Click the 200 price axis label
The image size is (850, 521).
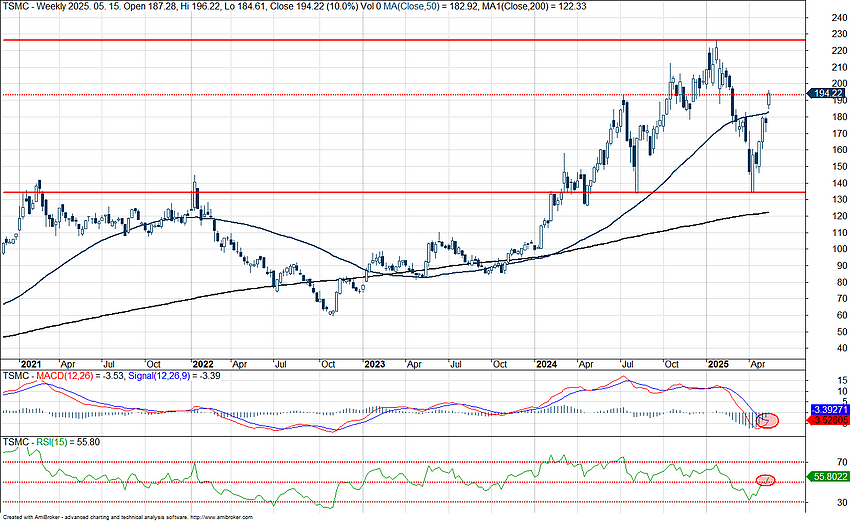pyautogui.click(x=840, y=84)
